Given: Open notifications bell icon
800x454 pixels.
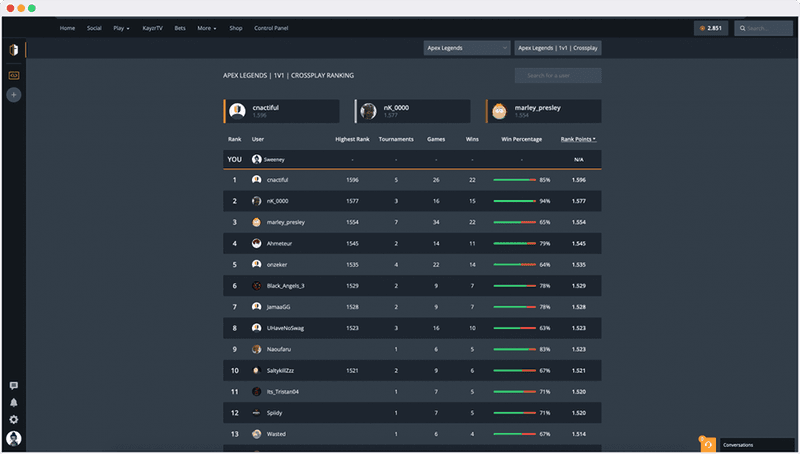Looking at the screenshot, I should click(14, 402).
